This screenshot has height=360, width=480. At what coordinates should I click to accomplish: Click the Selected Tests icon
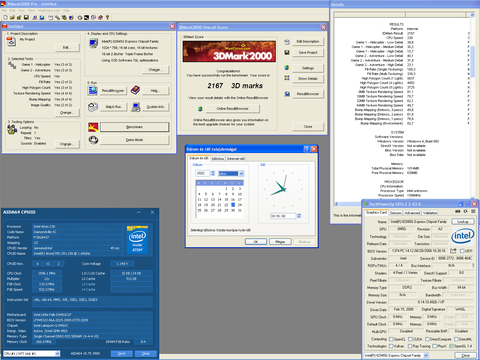(12, 66)
